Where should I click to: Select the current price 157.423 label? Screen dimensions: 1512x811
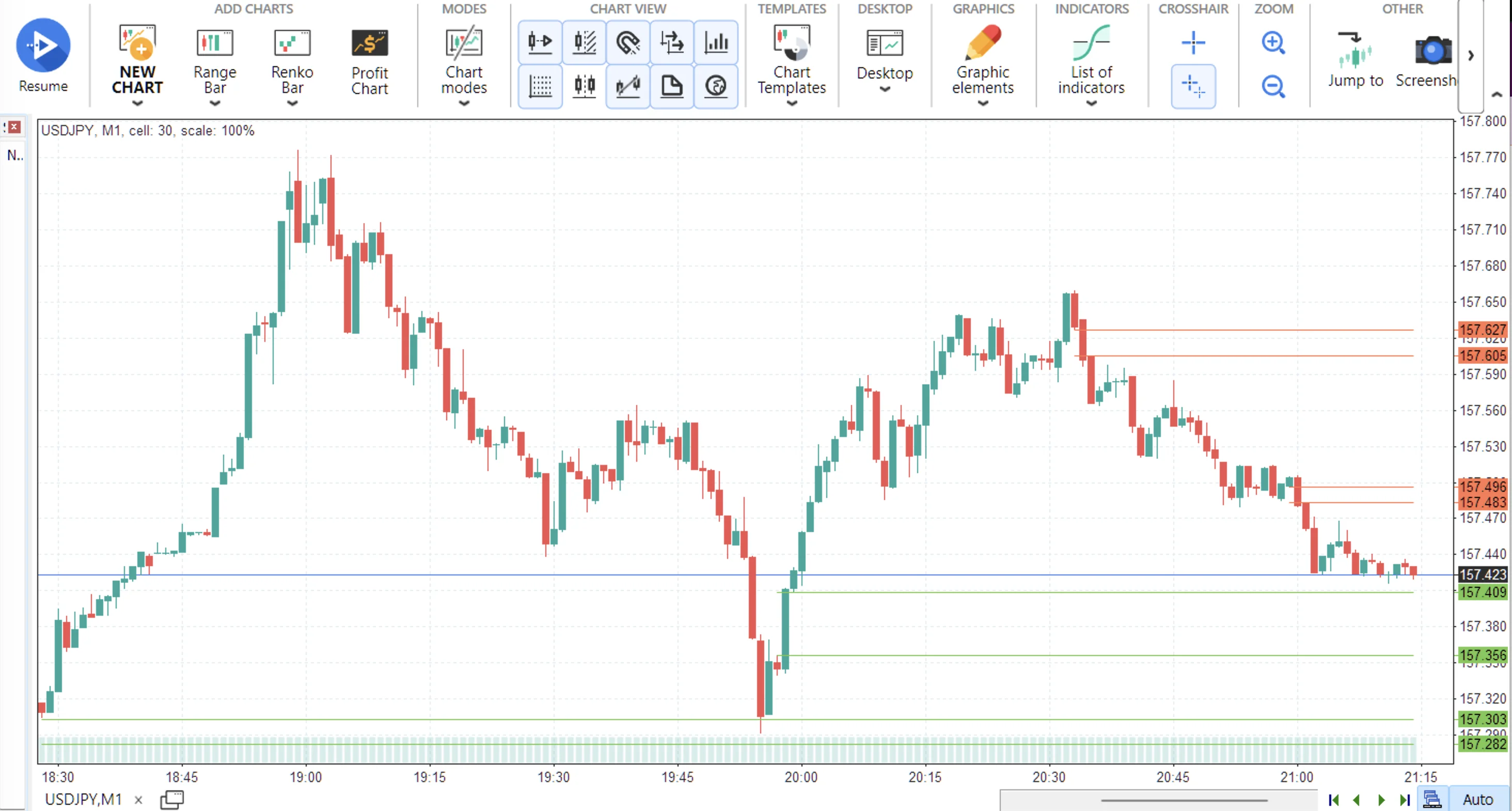pyautogui.click(x=1483, y=574)
